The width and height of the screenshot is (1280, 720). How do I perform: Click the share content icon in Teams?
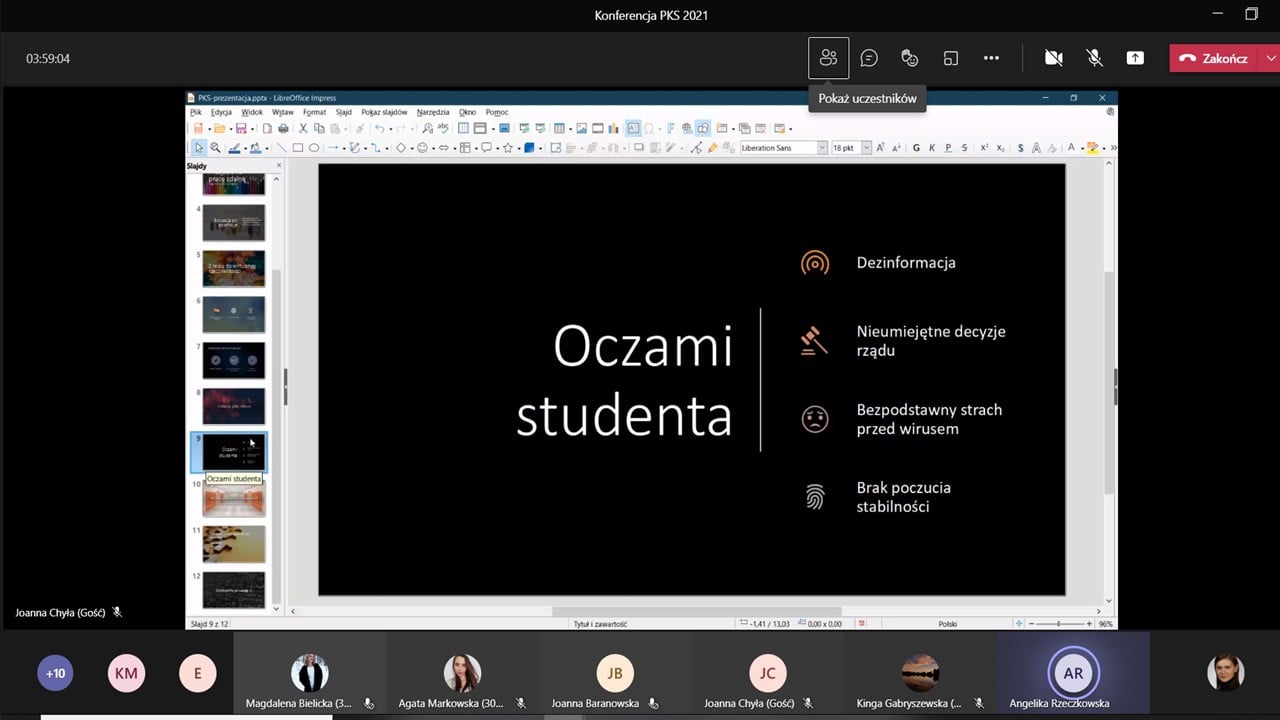[1135, 58]
